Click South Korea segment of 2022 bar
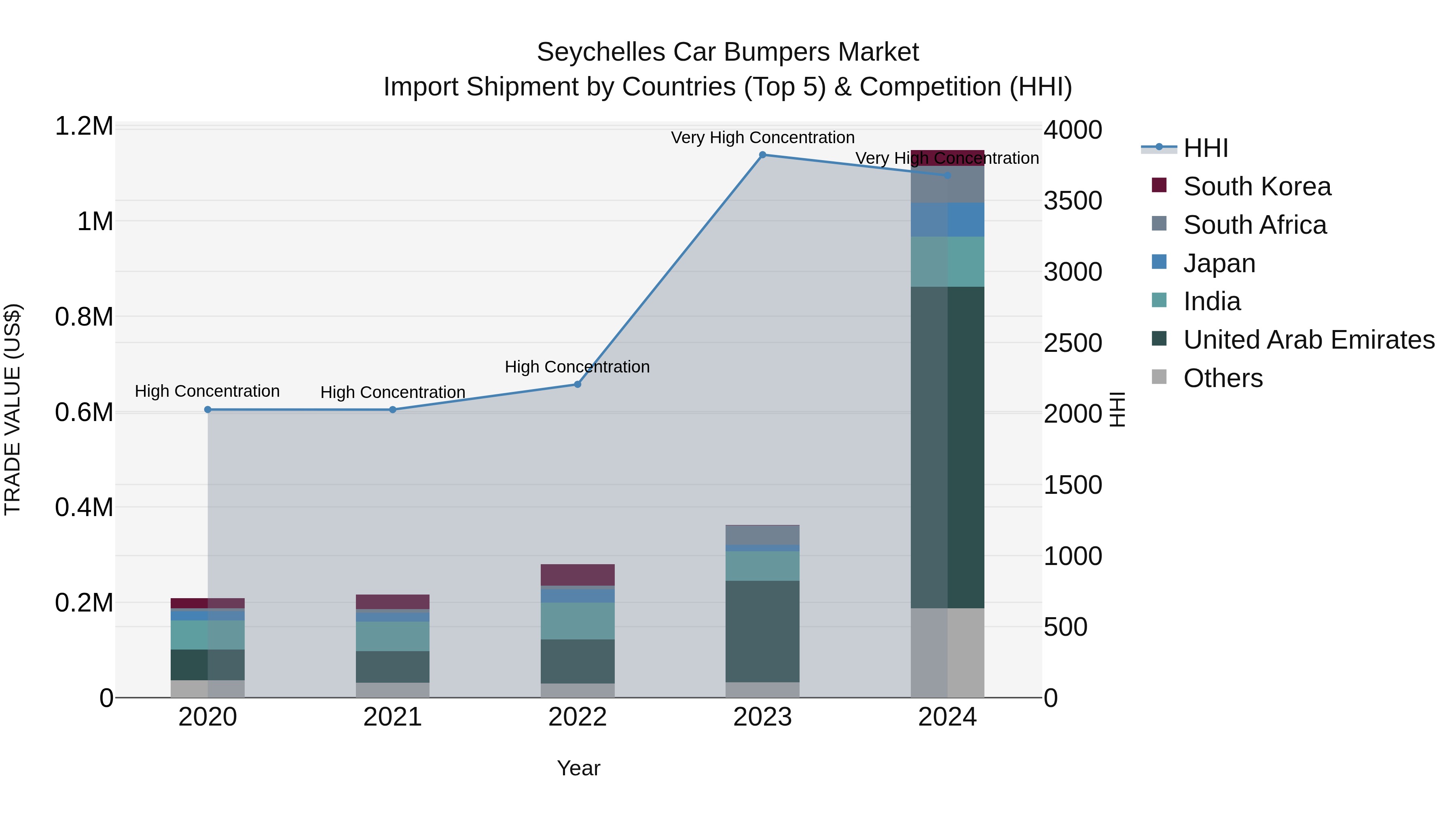Viewport: 1456px width, 819px height. (x=578, y=575)
